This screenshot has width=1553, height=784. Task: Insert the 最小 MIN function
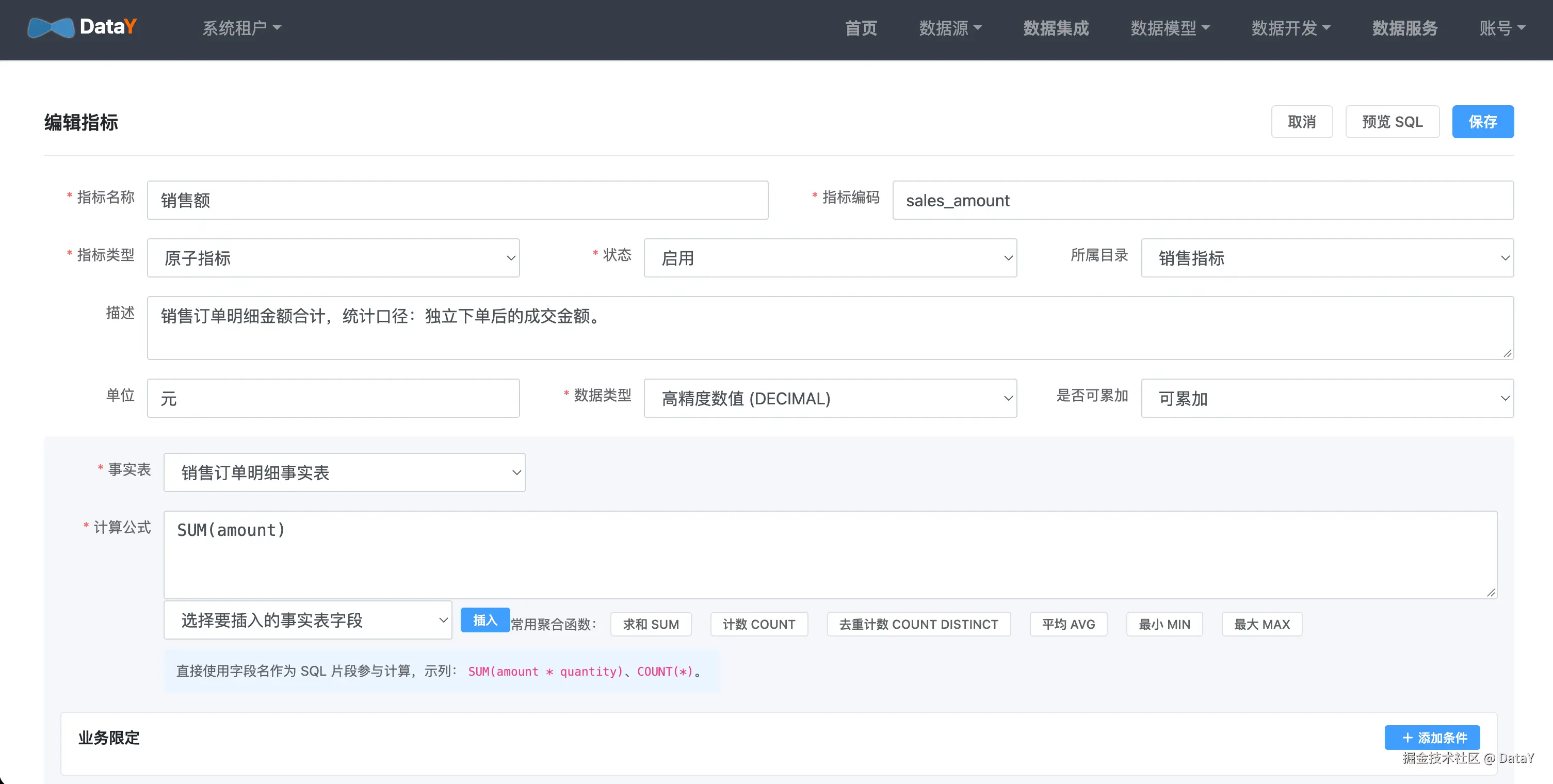1164,624
